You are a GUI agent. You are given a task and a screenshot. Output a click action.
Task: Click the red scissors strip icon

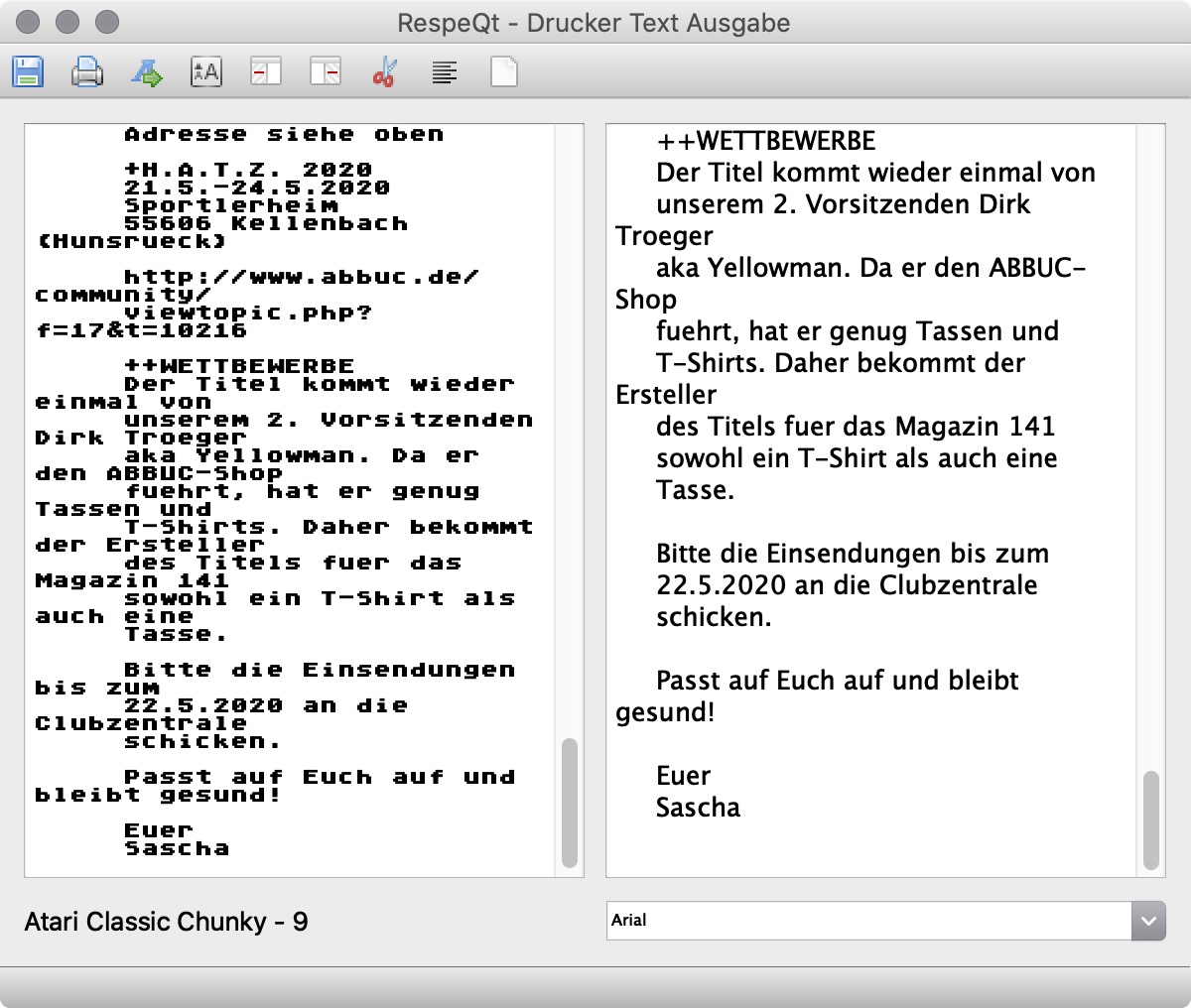(385, 72)
